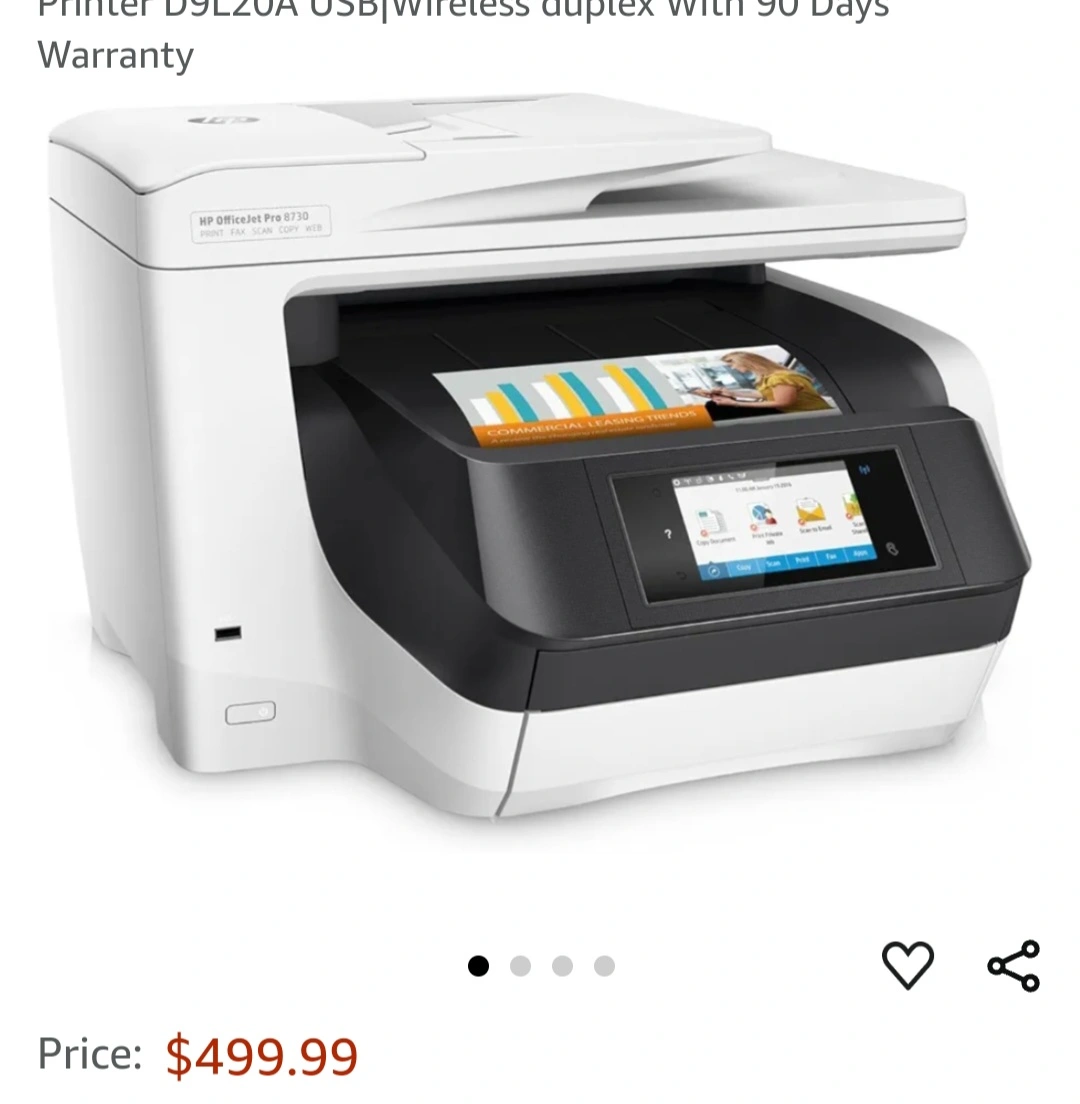Tap the share icon
Viewport: 1080px width, 1104px height.
click(x=1014, y=966)
